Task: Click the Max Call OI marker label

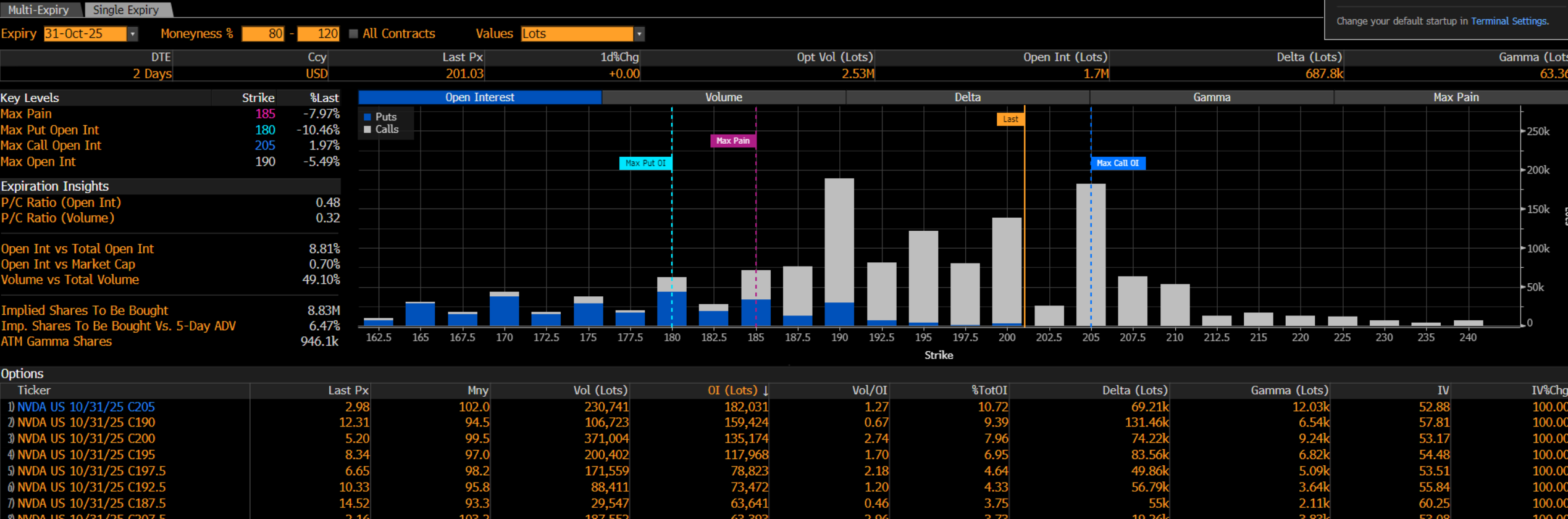Action: point(1118,164)
